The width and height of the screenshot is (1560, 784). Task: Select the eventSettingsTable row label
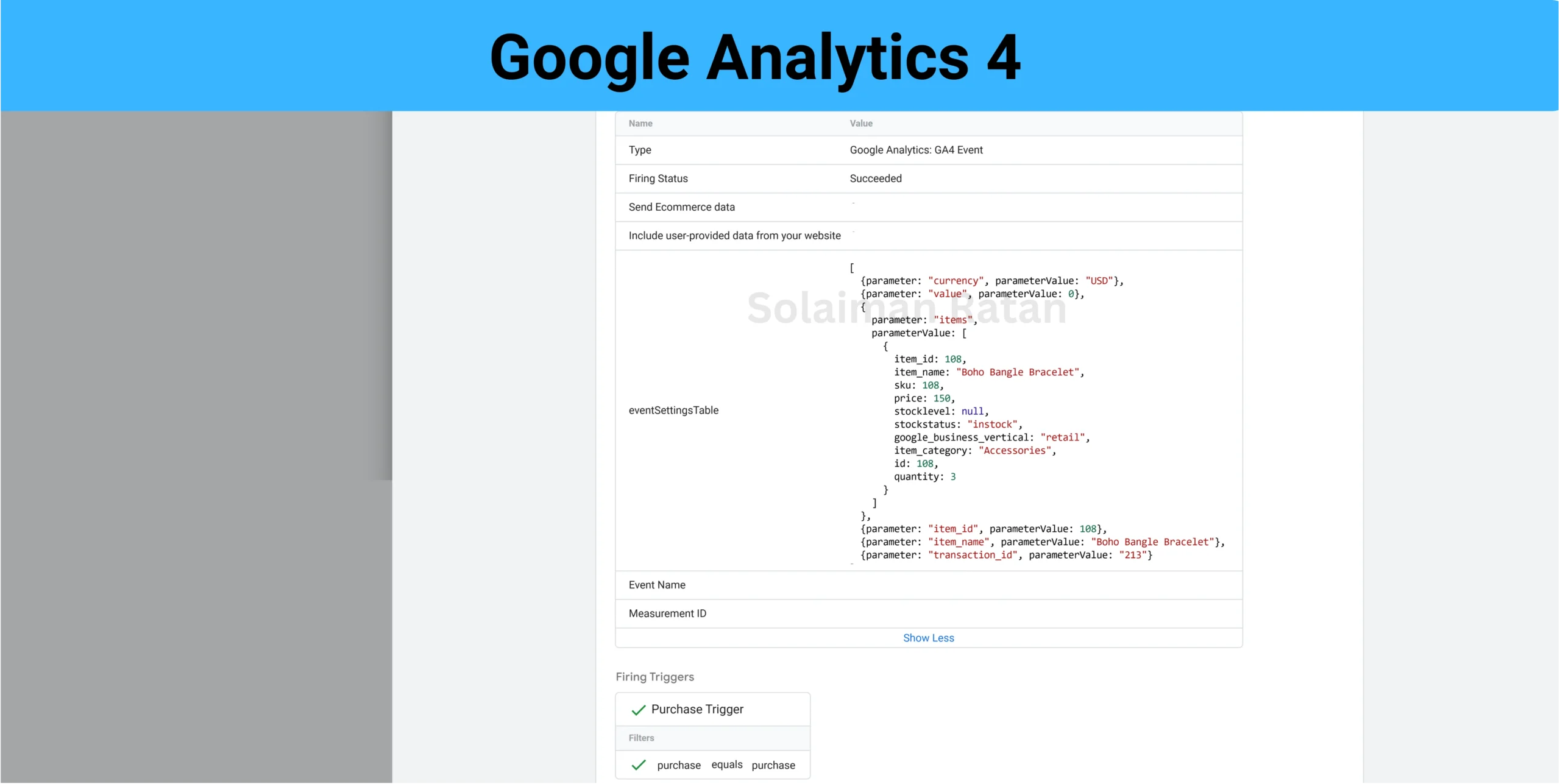[673, 411]
